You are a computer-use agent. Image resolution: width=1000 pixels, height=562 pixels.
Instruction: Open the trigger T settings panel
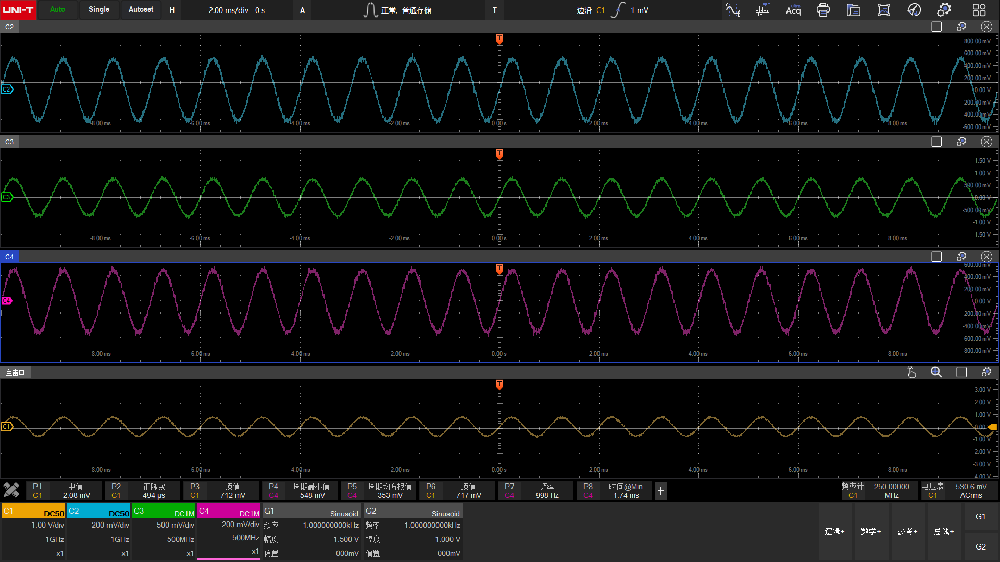(494, 10)
